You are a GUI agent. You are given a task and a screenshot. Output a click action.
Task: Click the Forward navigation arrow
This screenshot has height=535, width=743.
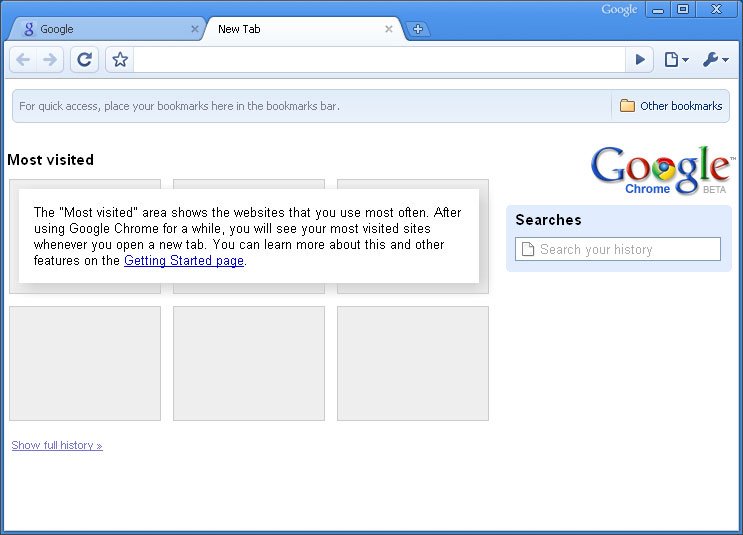(50, 60)
